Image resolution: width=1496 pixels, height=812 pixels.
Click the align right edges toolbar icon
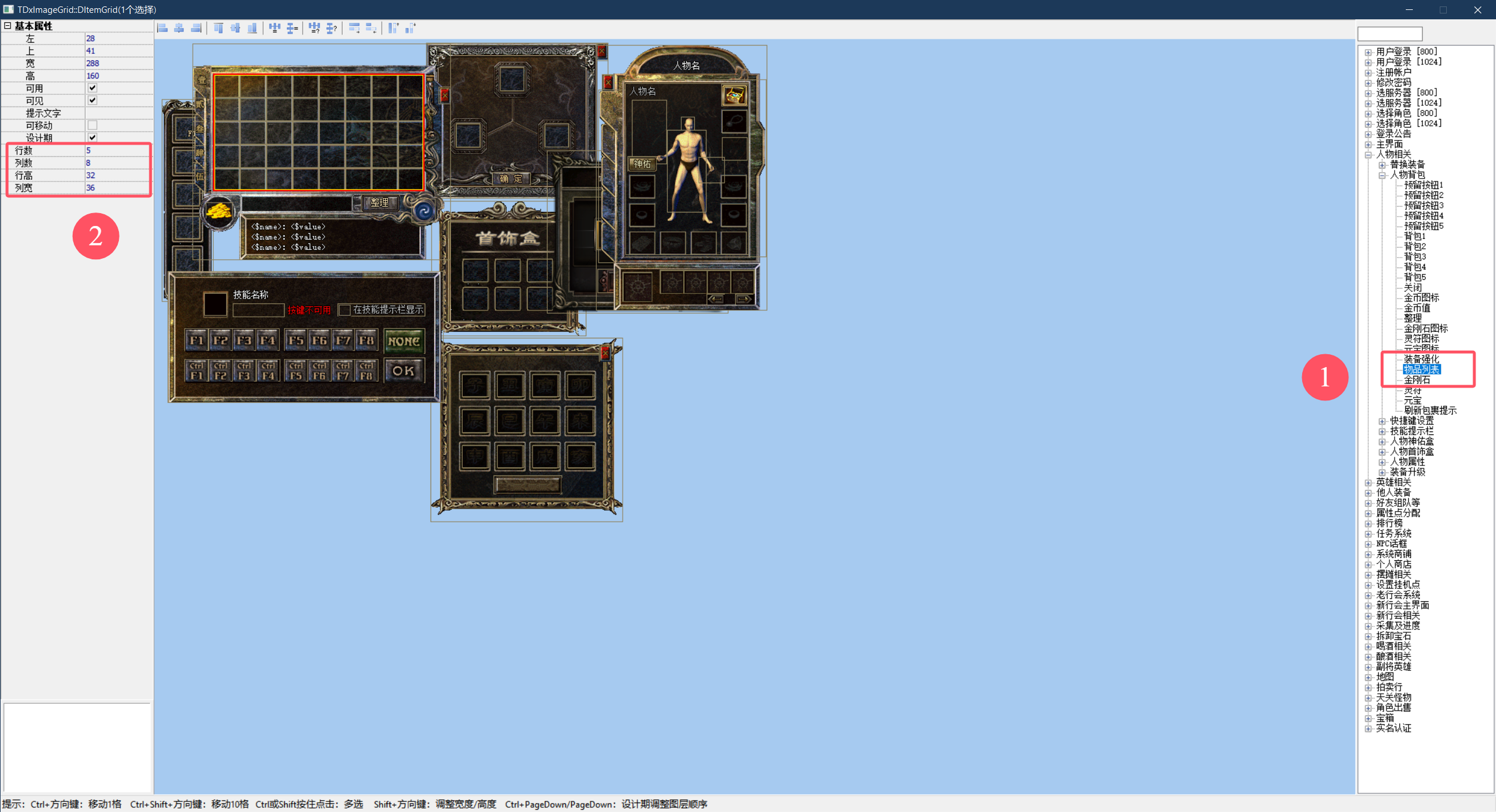point(196,28)
